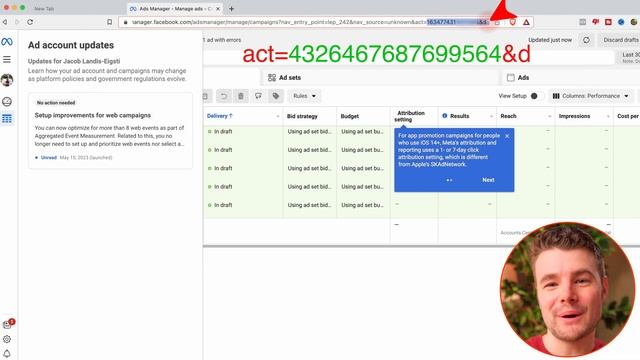Click the info icon beside Results
640x360 pixels.
point(445,116)
